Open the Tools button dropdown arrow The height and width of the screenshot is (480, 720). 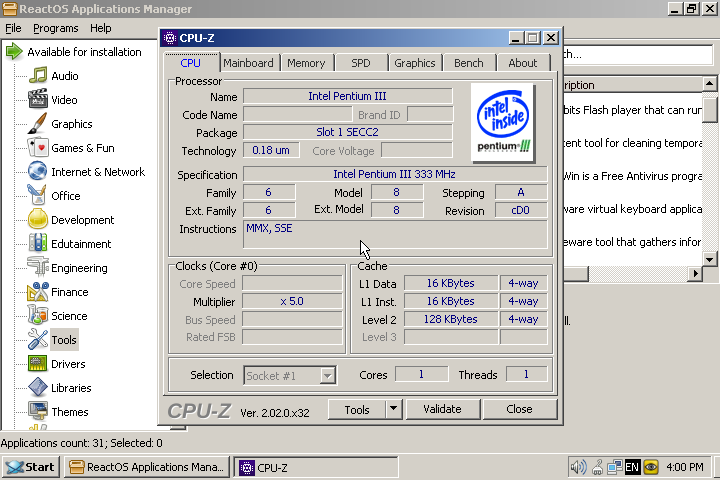tap(394, 409)
